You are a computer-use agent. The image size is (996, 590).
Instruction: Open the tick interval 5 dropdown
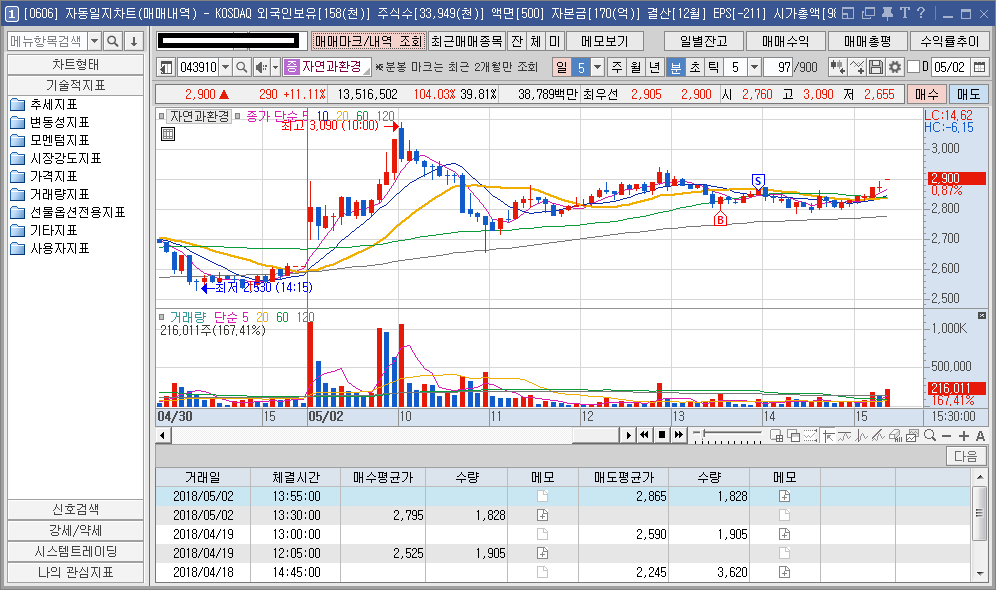(x=754, y=67)
